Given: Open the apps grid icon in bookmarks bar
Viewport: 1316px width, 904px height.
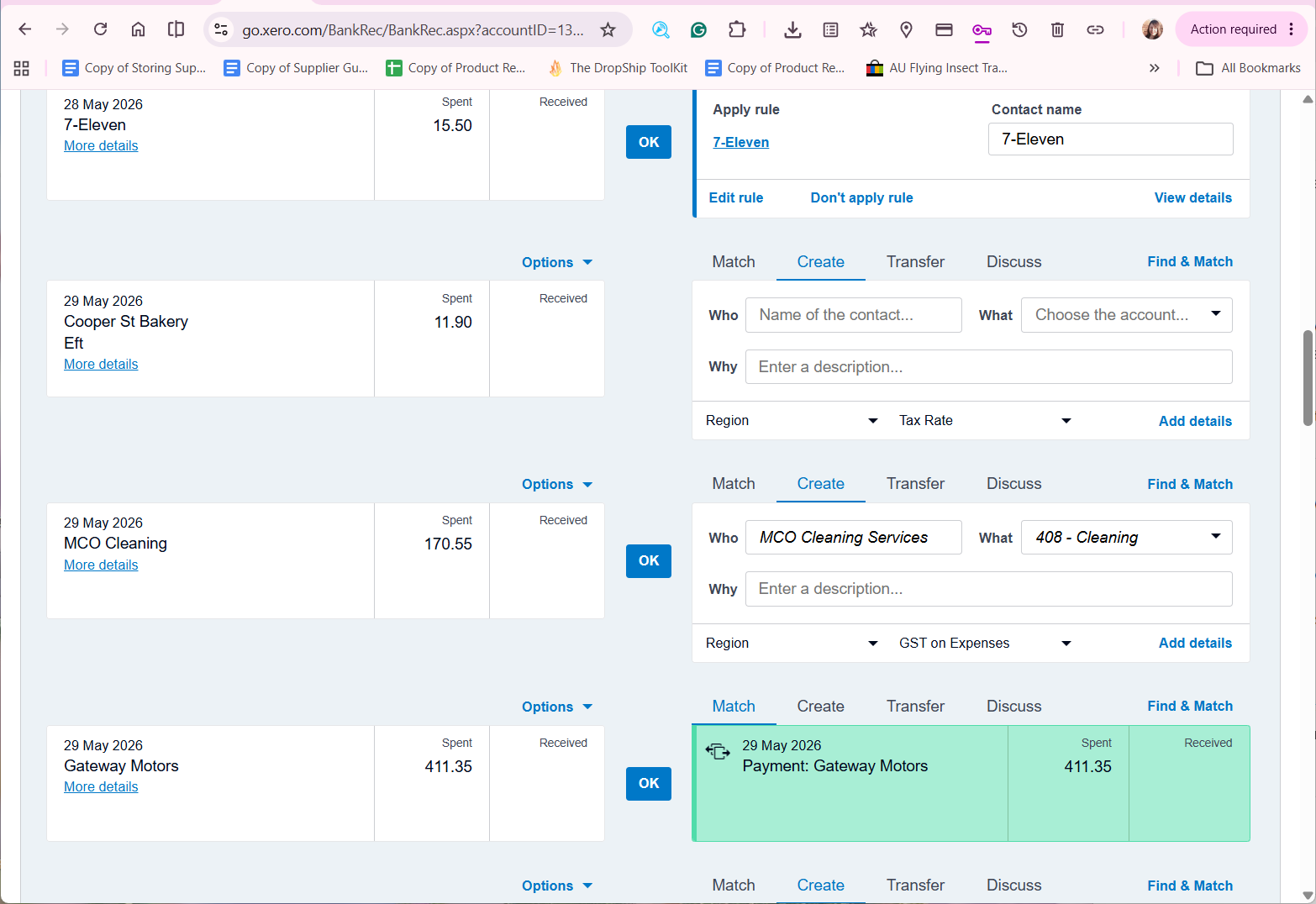Looking at the screenshot, I should click(22, 68).
